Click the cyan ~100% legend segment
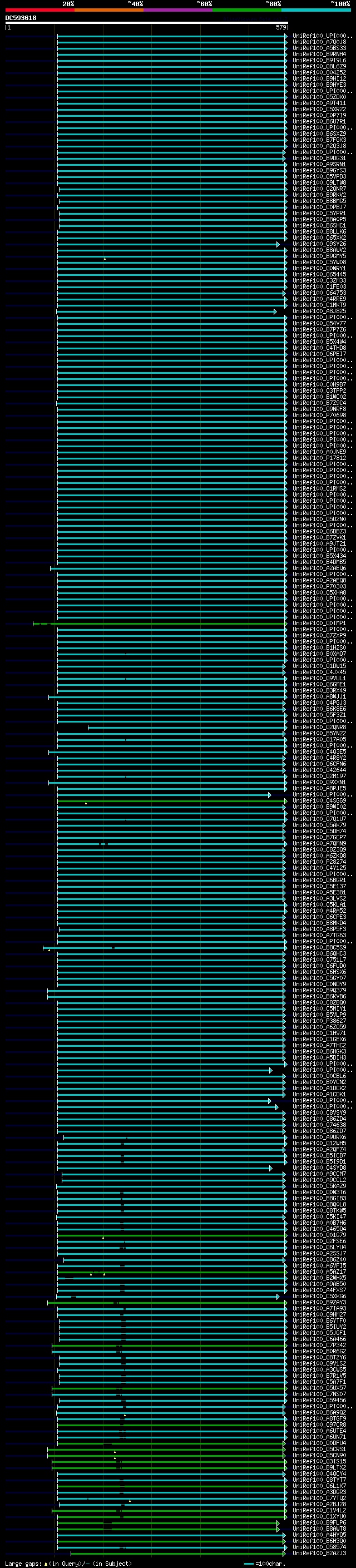Viewport: 356px width, 1568px height. click(317, 10)
